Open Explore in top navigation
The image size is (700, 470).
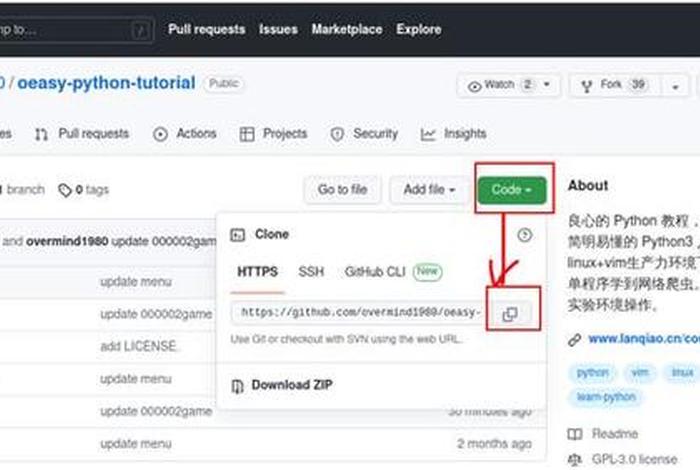pos(419,29)
